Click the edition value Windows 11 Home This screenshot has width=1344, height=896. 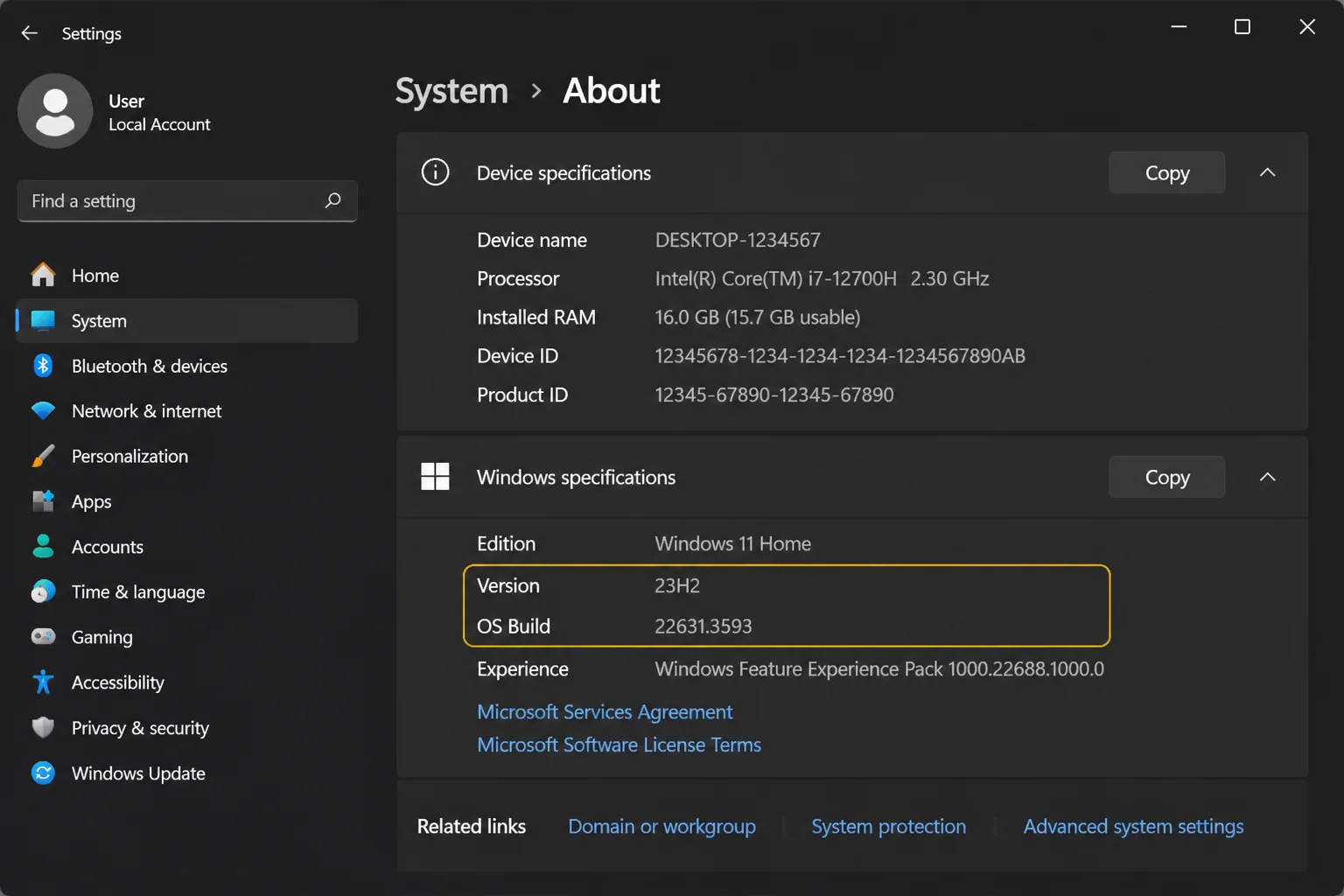point(733,543)
